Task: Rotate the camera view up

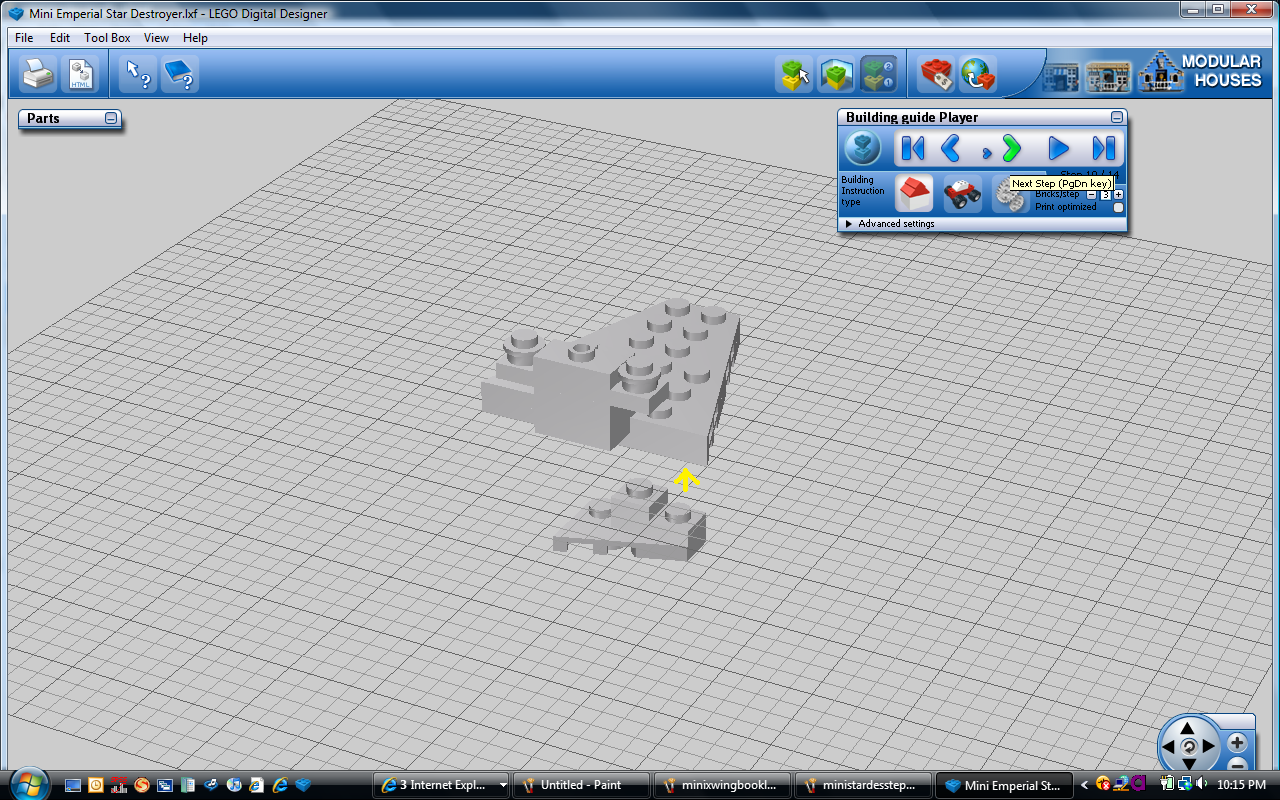Action: click(x=1188, y=728)
